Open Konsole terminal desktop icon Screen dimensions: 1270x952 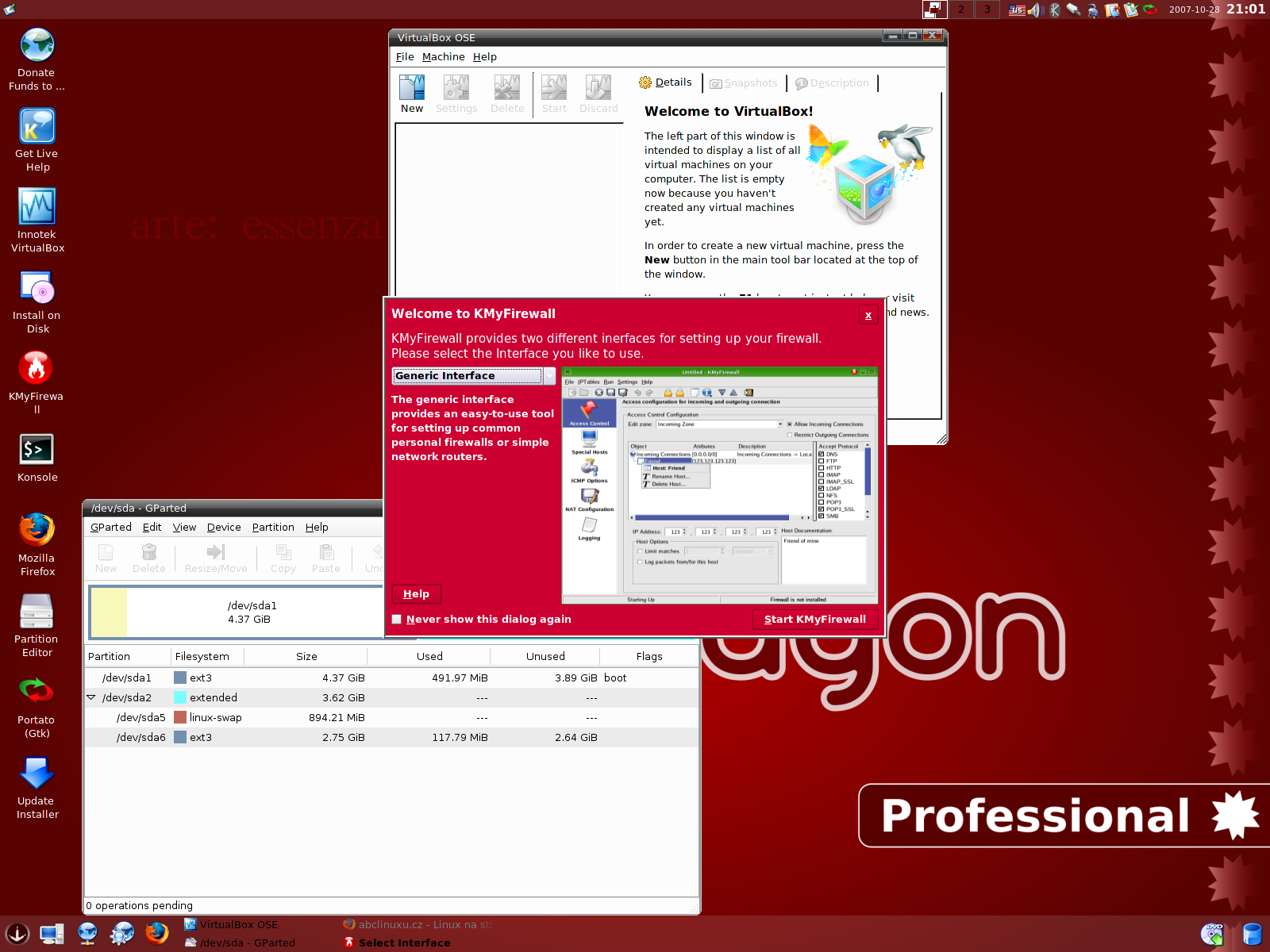pyautogui.click(x=37, y=459)
